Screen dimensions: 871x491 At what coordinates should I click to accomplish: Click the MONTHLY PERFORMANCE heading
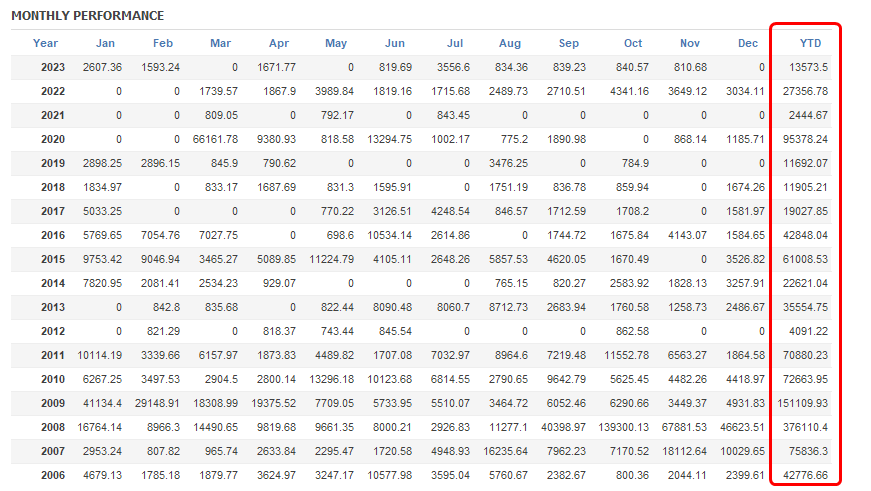(x=87, y=16)
